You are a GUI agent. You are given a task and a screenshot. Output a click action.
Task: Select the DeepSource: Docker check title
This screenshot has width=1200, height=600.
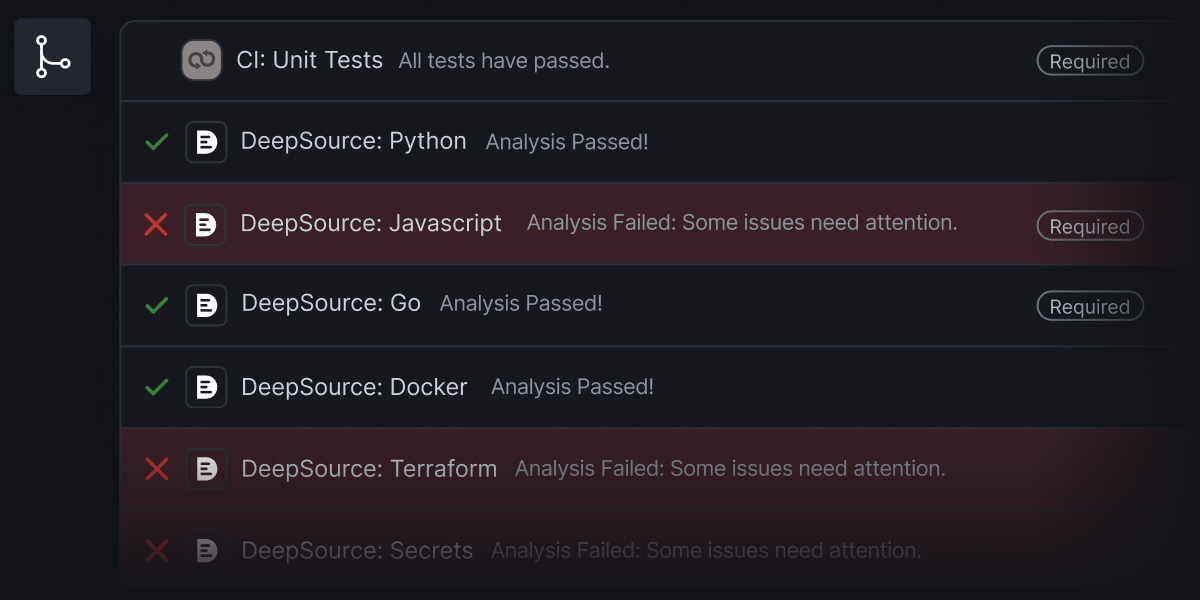click(354, 387)
